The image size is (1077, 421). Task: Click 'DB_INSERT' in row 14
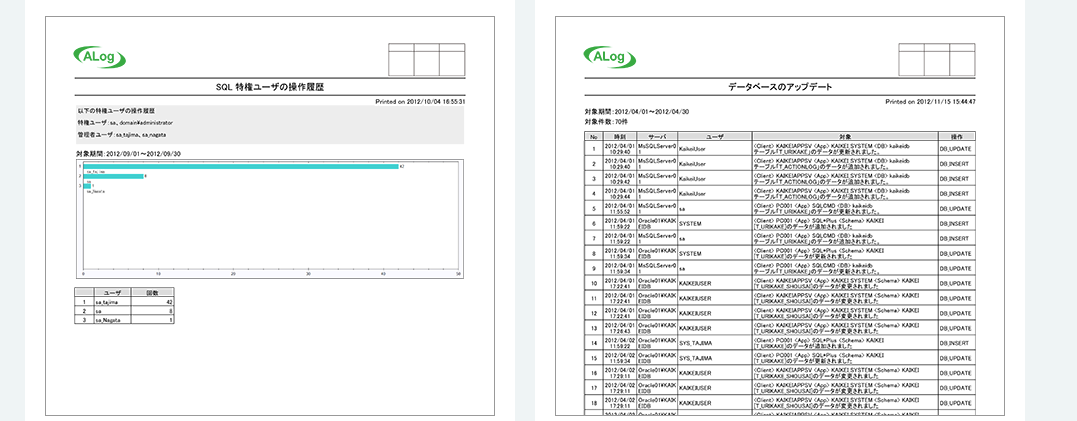point(955,342)
